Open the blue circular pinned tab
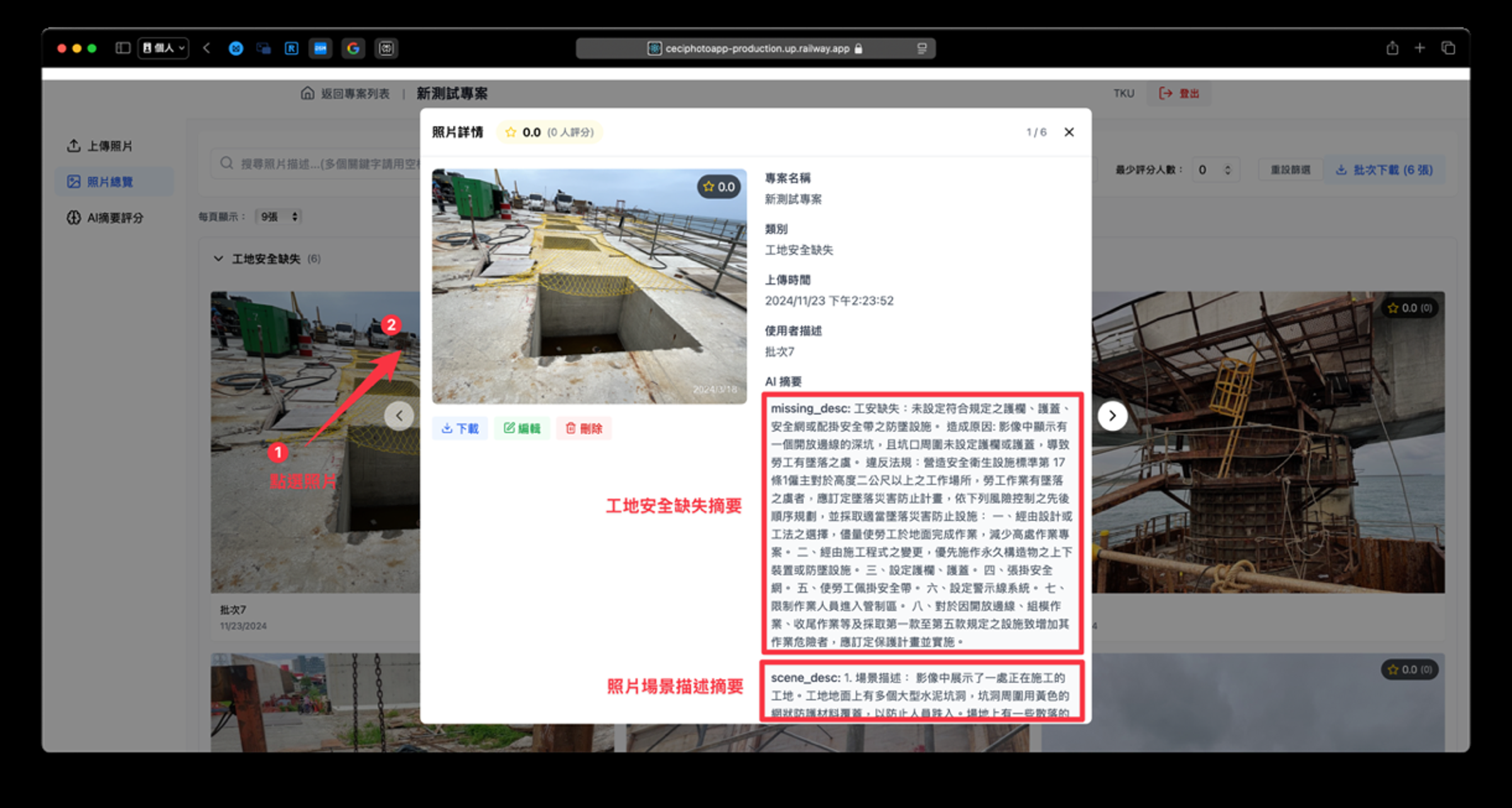1512x808 pixels. [236, 48]
